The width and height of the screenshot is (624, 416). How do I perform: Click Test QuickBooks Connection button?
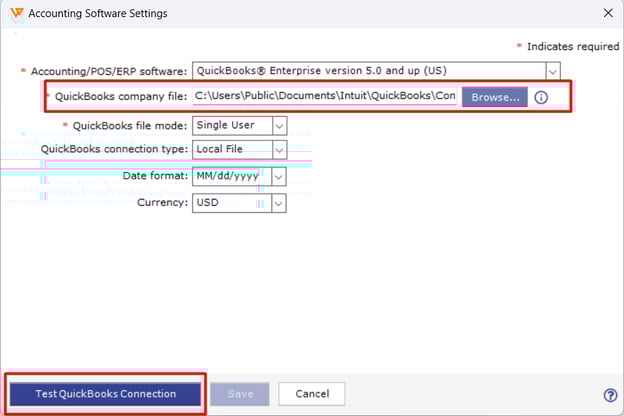105,394
